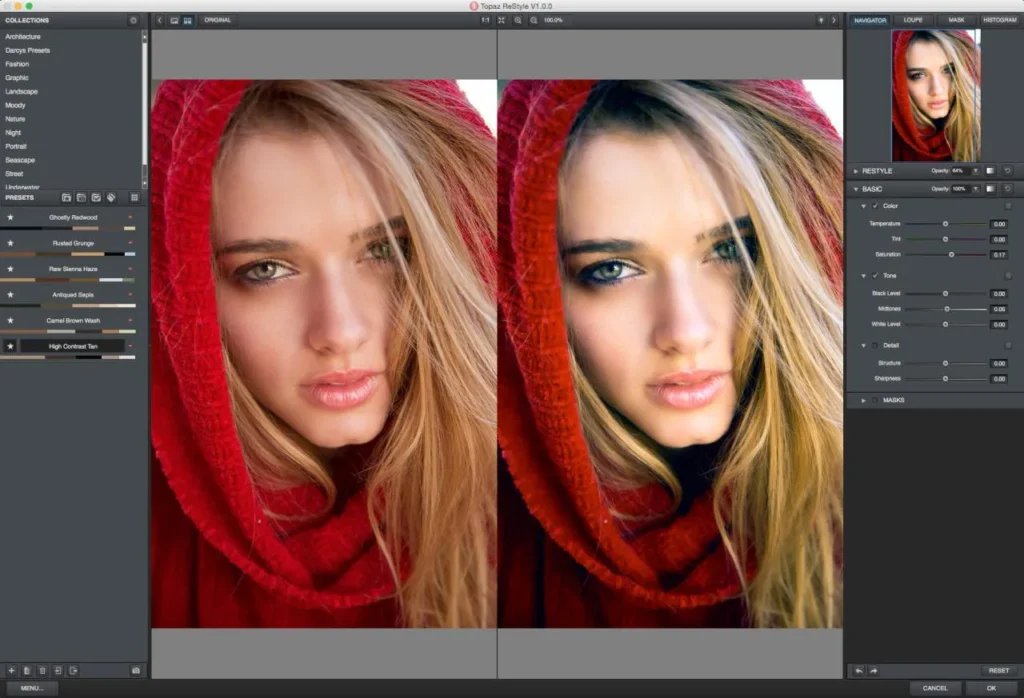Switch to the Histogram tab

point(998,19)
